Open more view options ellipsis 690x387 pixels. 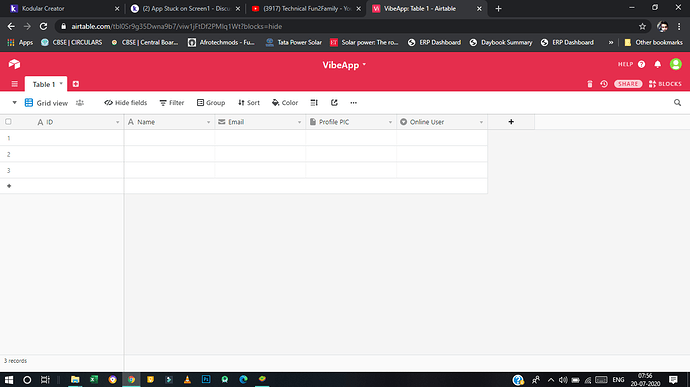click(353, 103)
